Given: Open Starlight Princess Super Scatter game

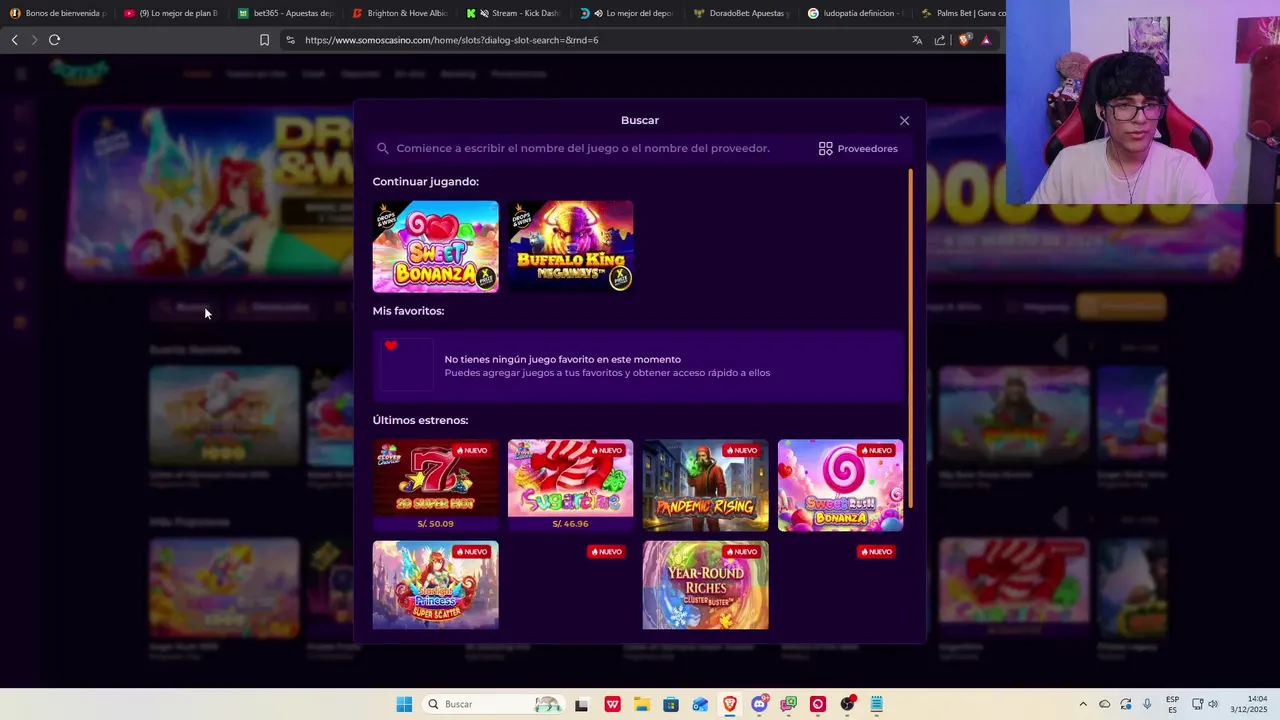Looking at the screenshot, I should [435, 585].
